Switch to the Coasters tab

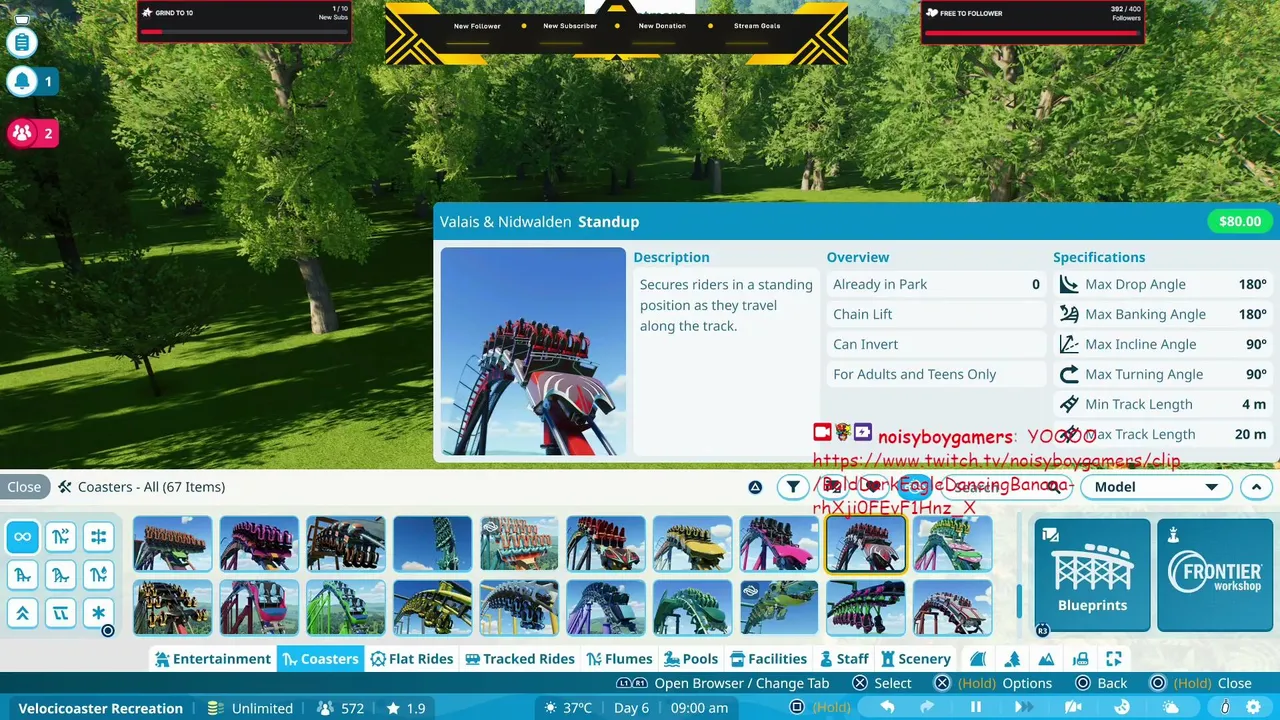tap(320, 659)
